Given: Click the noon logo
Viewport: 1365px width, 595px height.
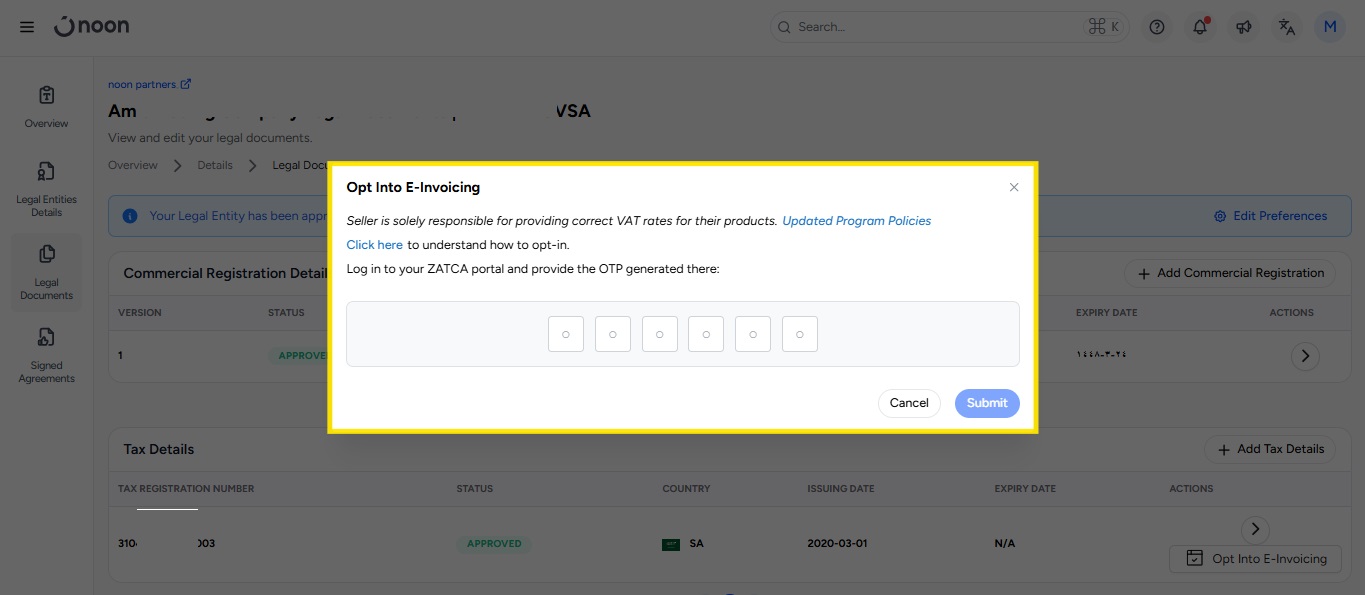Looking at the screenshot, I should point(92,27).
